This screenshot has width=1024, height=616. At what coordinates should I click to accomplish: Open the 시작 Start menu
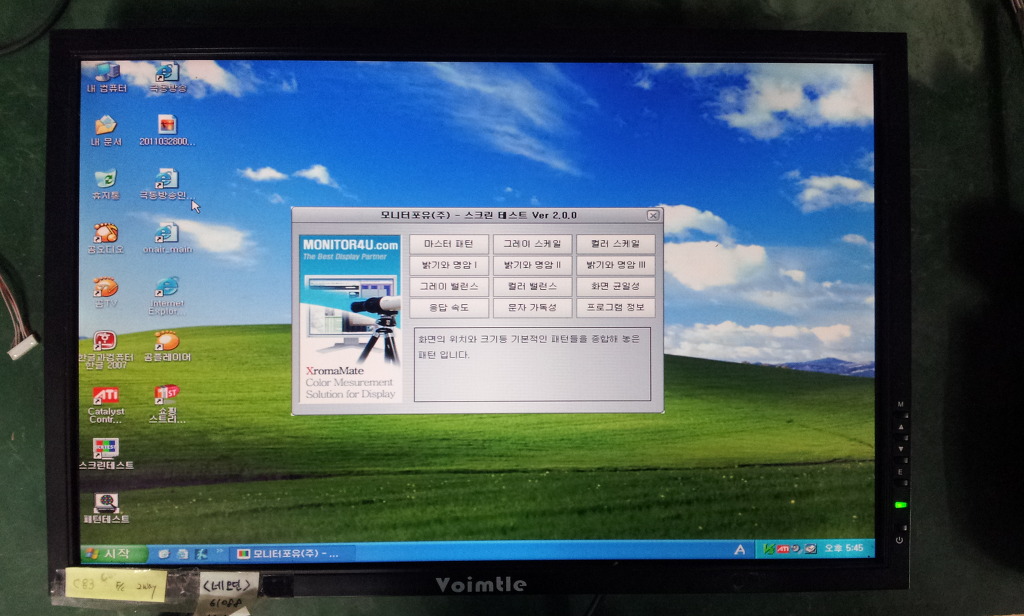click(115, 553)
